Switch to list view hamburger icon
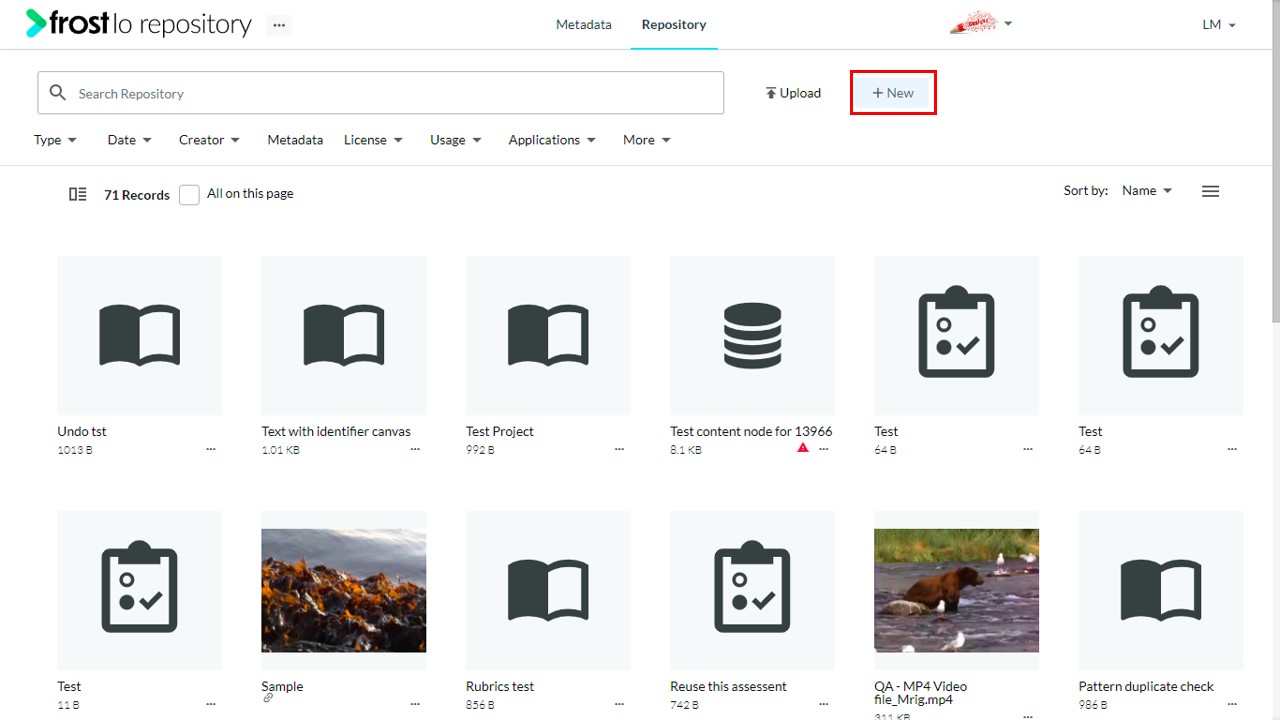Screen dimensions: 1280x720 coord(1210,191)
